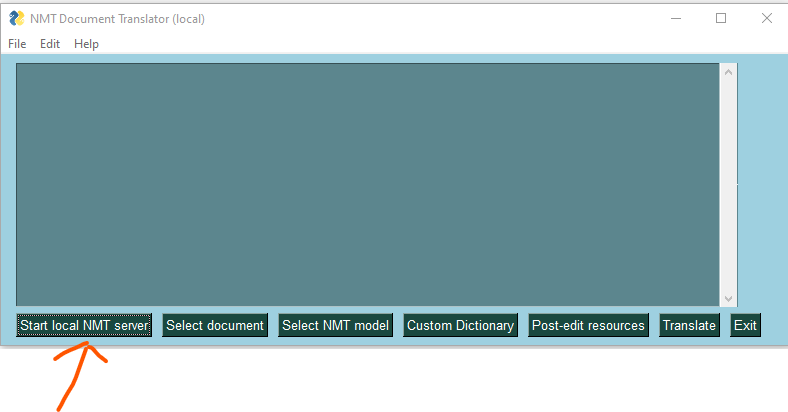788x412 pixels.
Task: Click the Select document button
Action: click(215, 325)
